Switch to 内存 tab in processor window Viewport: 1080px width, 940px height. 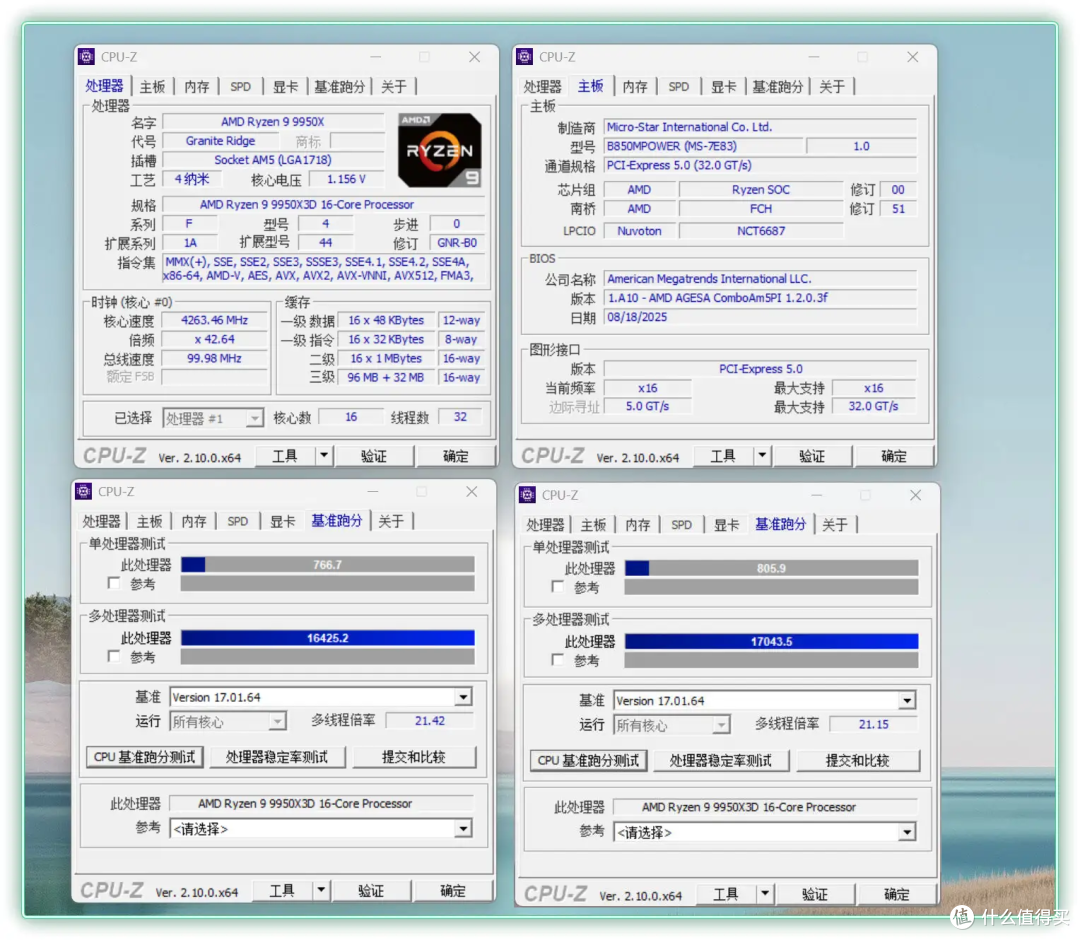coord(196,87)
